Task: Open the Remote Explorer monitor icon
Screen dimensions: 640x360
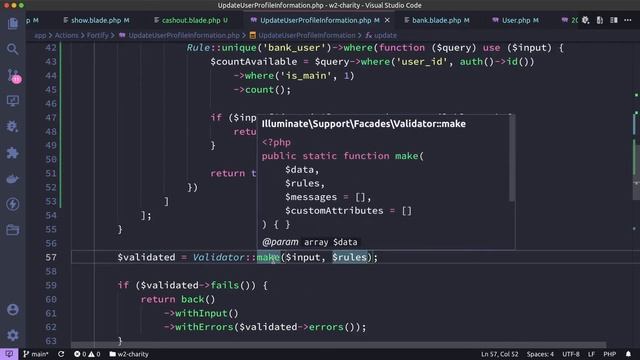Action: pos(13,101)
